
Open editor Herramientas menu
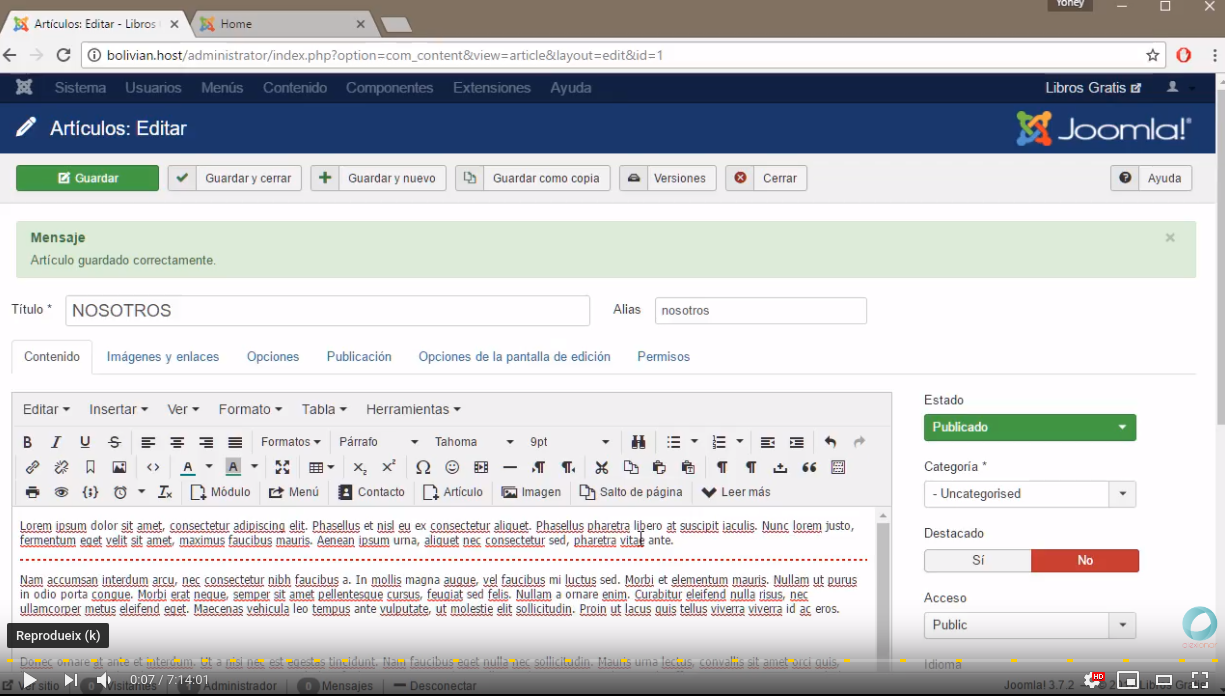point(413,409)
